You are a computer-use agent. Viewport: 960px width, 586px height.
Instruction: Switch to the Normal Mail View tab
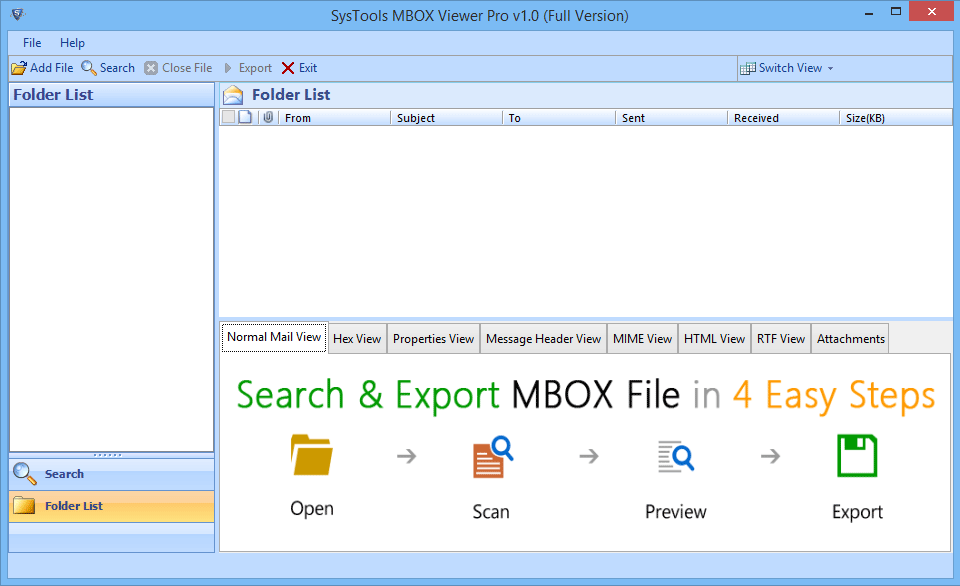click(274, 337)
